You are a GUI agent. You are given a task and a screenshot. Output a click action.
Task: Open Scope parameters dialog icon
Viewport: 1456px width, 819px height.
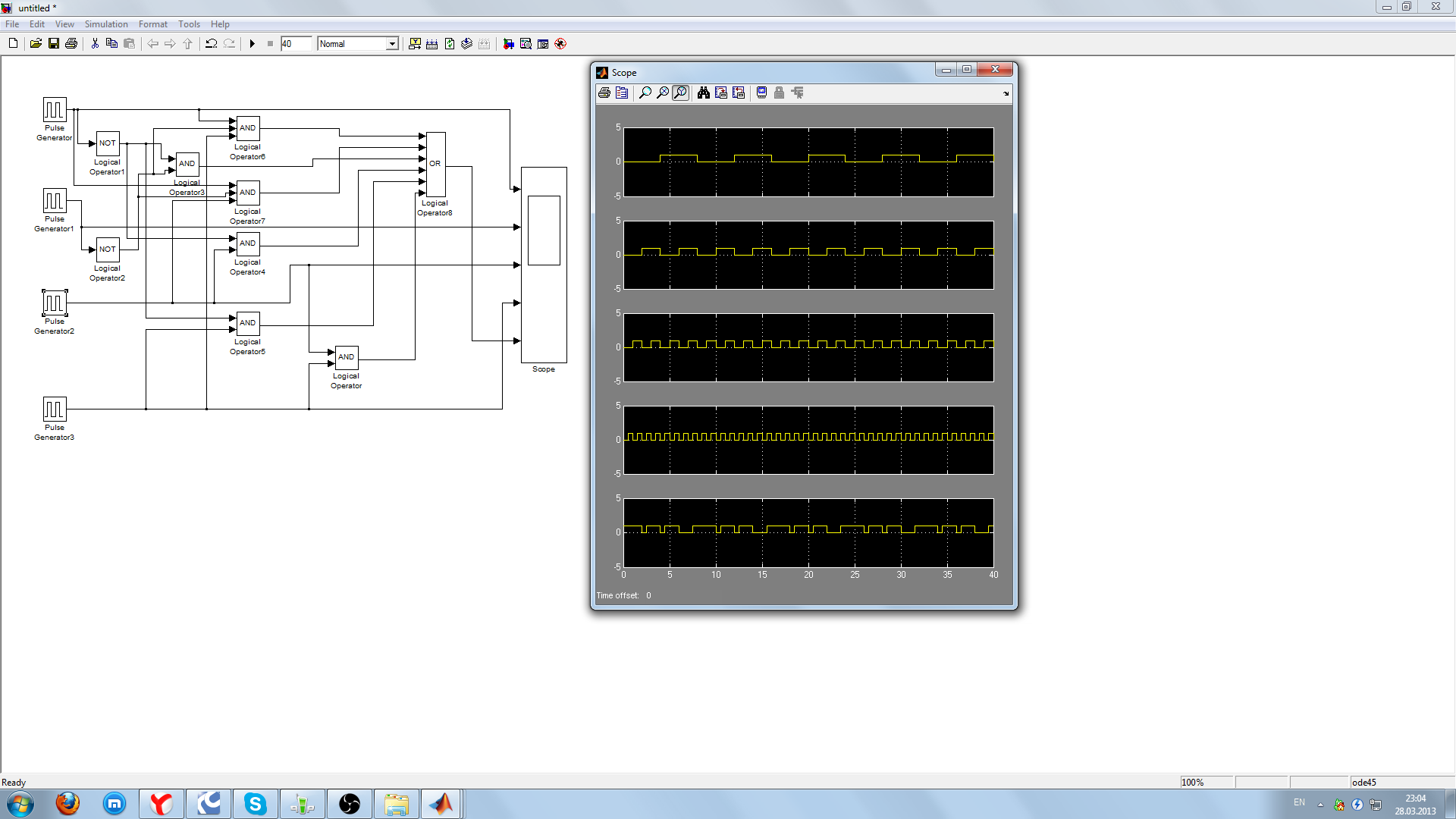pyautogui.click(x=622, y=93)
